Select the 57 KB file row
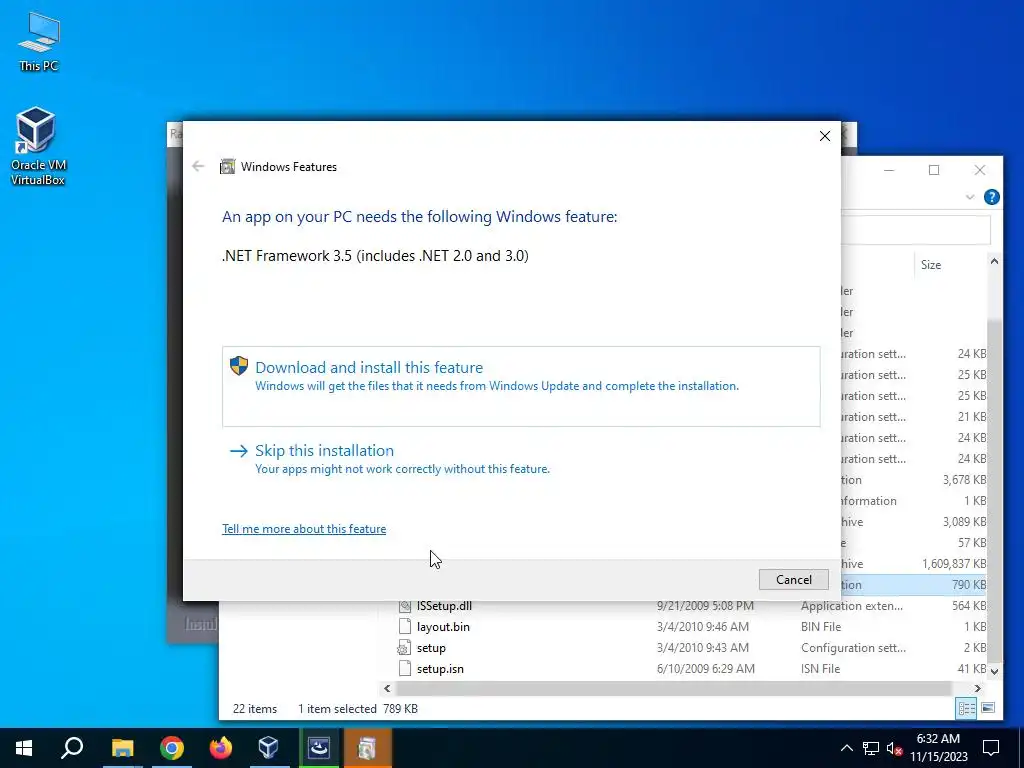Screen dimensions: 1024x768 (x=914, y=543)
